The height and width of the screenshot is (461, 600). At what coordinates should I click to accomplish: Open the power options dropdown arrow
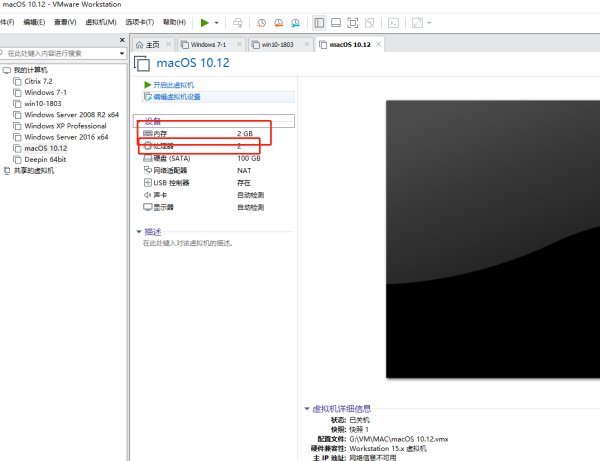pos(217,23)
